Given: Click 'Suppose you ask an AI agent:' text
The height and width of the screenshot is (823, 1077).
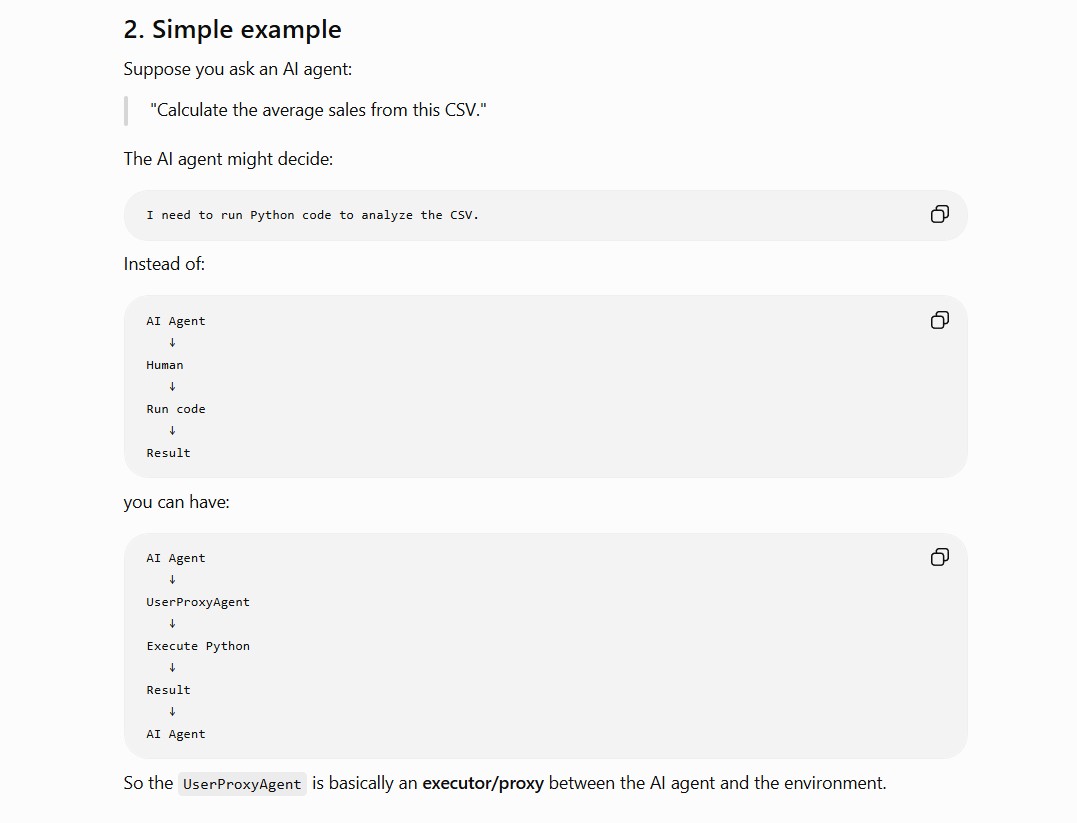Looking at the screenshot, I should (x=238, y=69).
